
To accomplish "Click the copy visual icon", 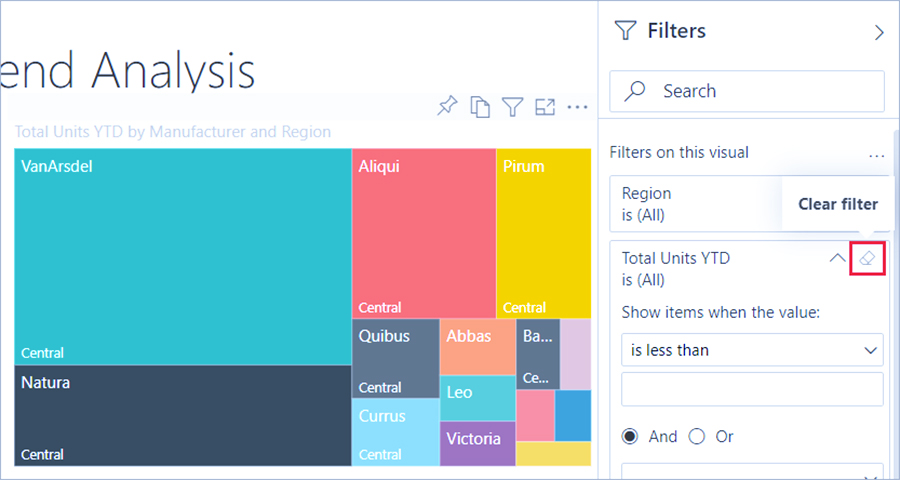I will tap(480, 106).
